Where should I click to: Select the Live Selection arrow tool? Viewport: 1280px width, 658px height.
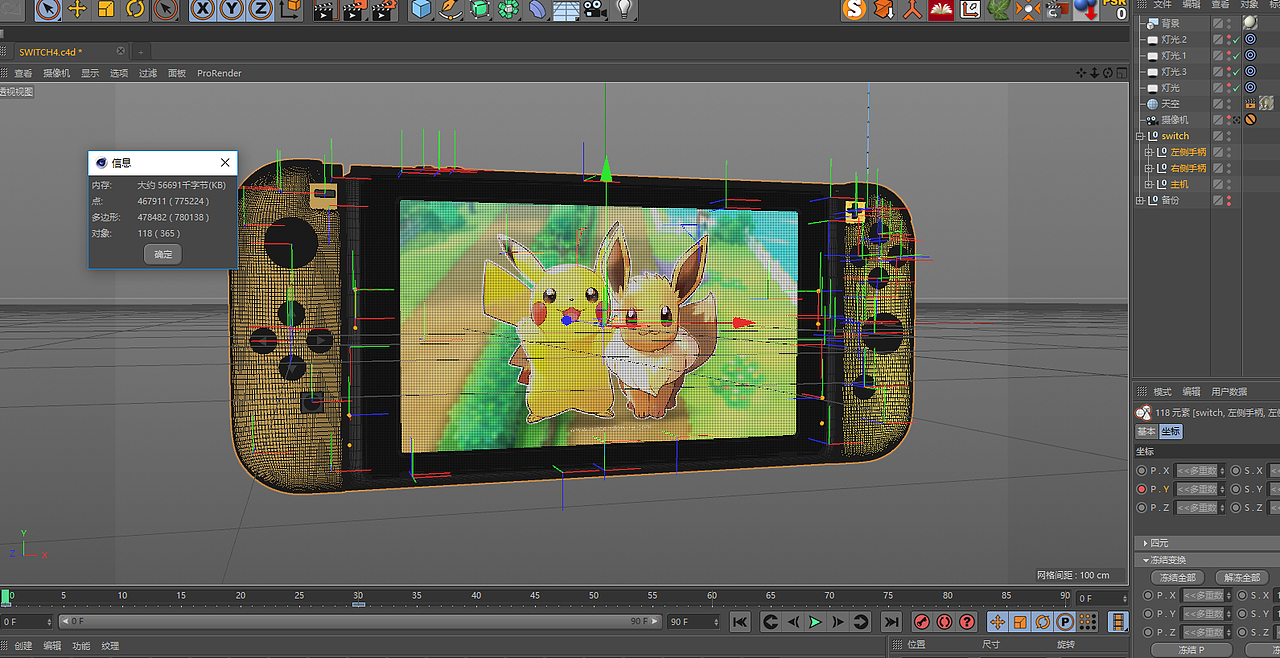click(x=48, y=9)
